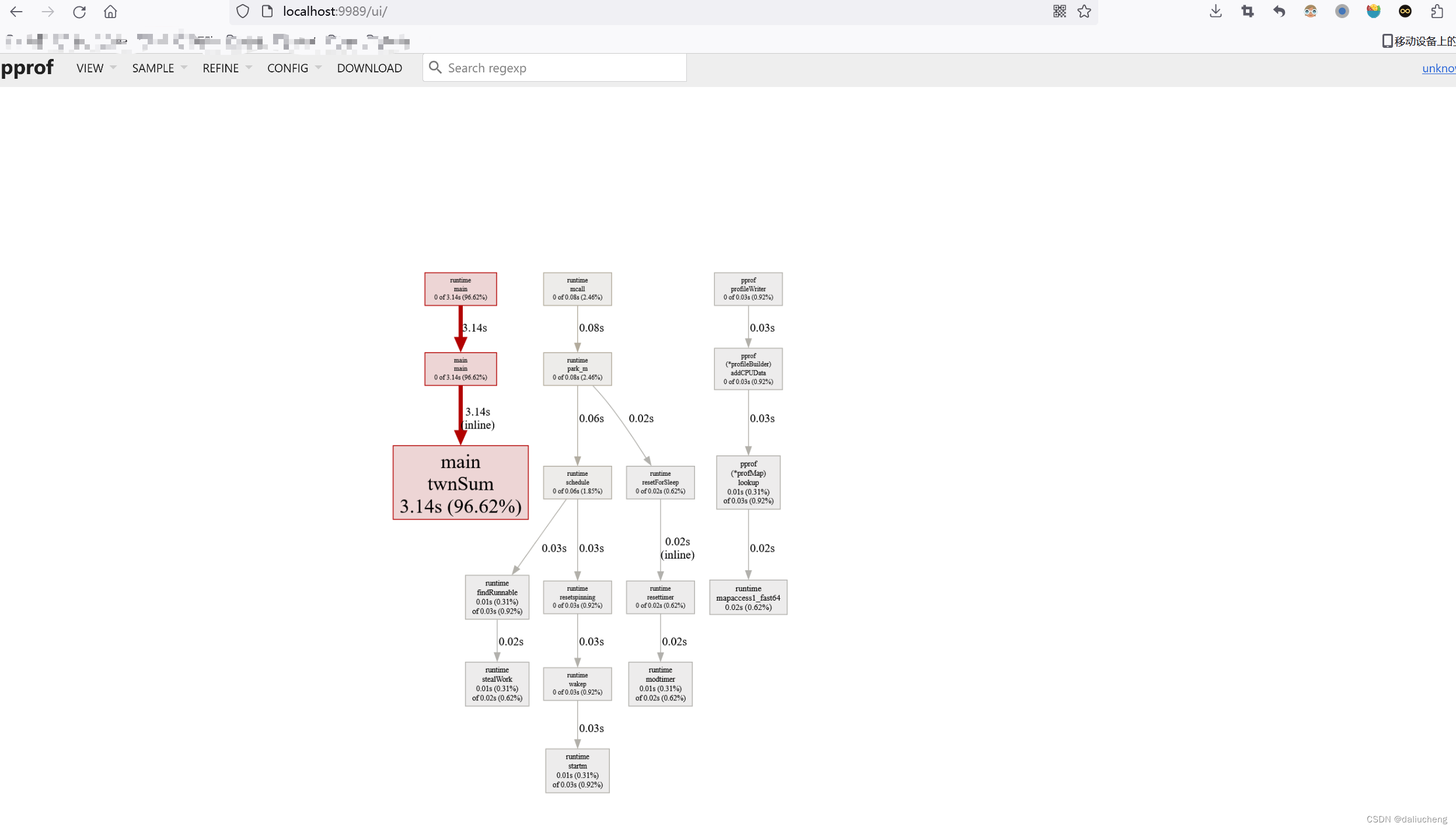Select the runtime wakep node
The image size is (1456, 830).
pos(577,684)
